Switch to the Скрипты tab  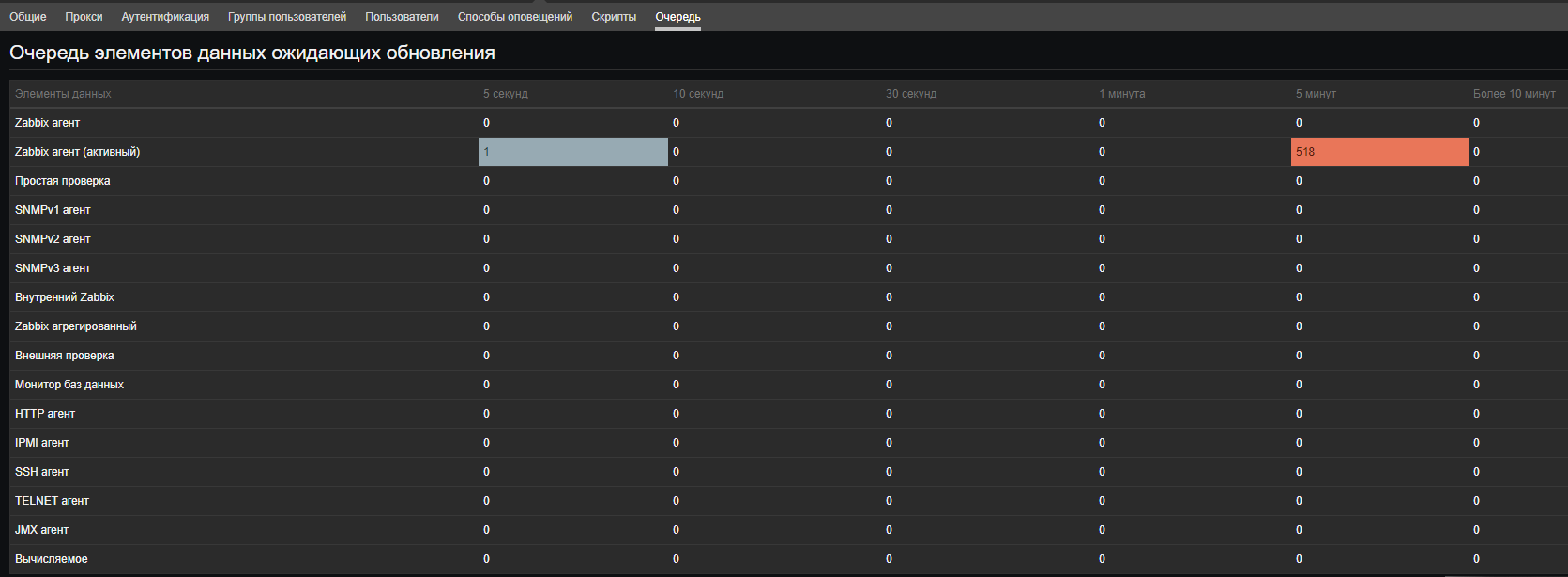(x=614, y=17)
